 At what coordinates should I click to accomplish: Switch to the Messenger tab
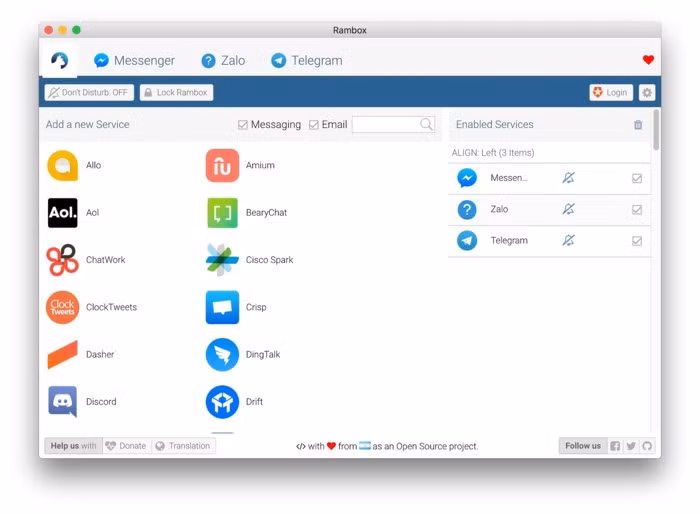point(134,61)
